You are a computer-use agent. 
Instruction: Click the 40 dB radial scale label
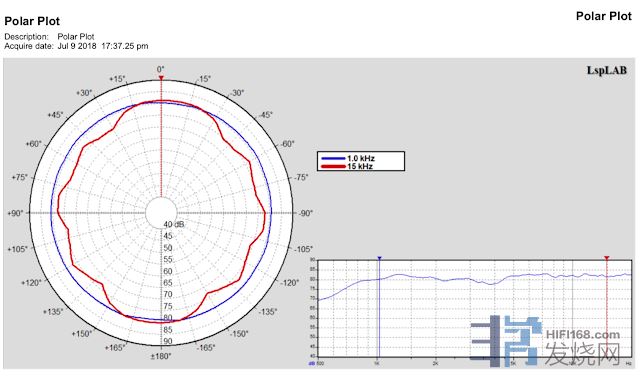(174, 225)
